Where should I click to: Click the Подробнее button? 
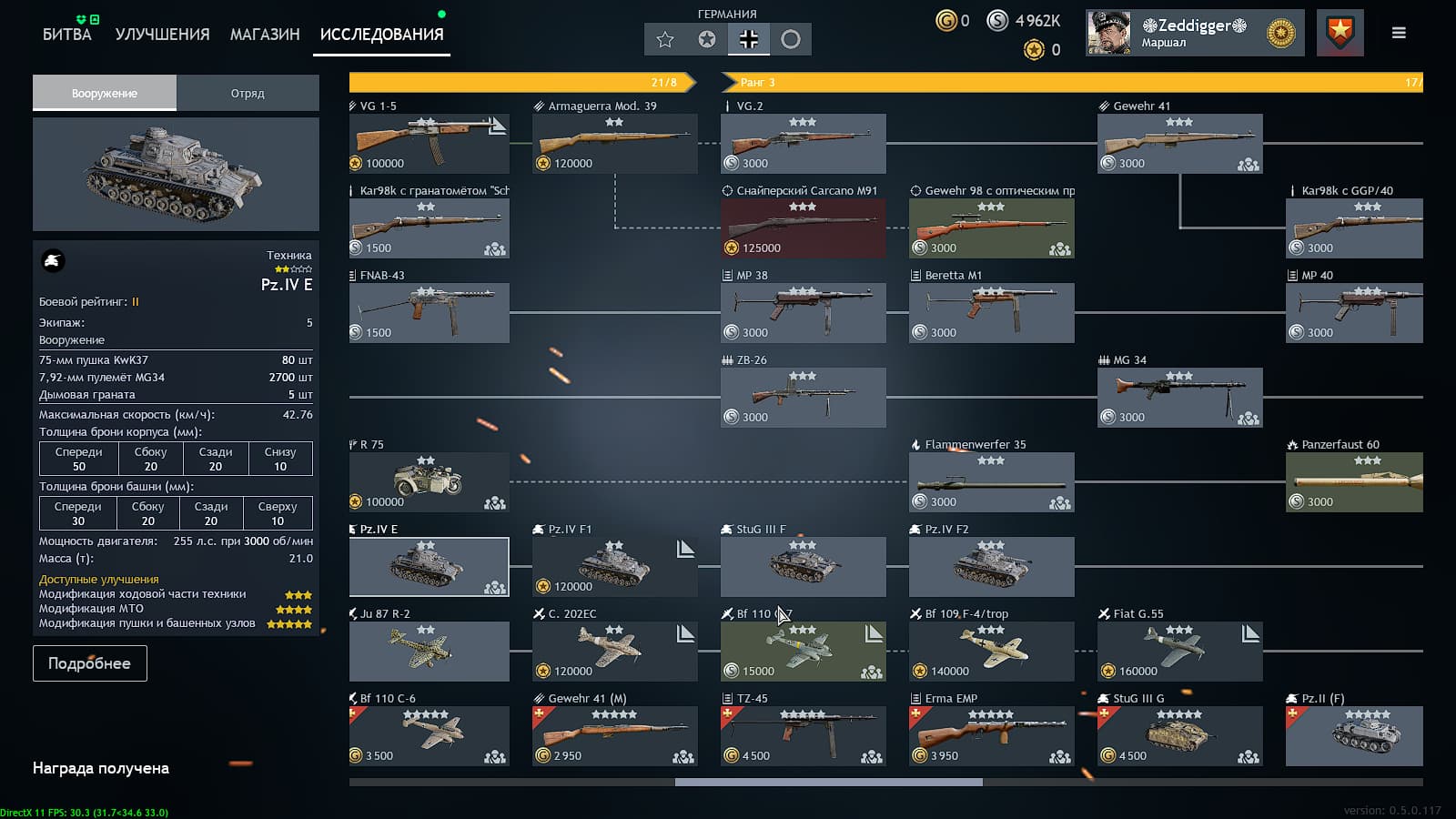[x=90, y=663]
